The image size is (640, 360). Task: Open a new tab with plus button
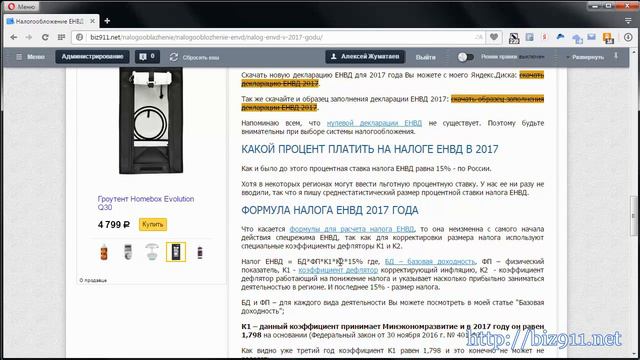(x=107, y=21)
